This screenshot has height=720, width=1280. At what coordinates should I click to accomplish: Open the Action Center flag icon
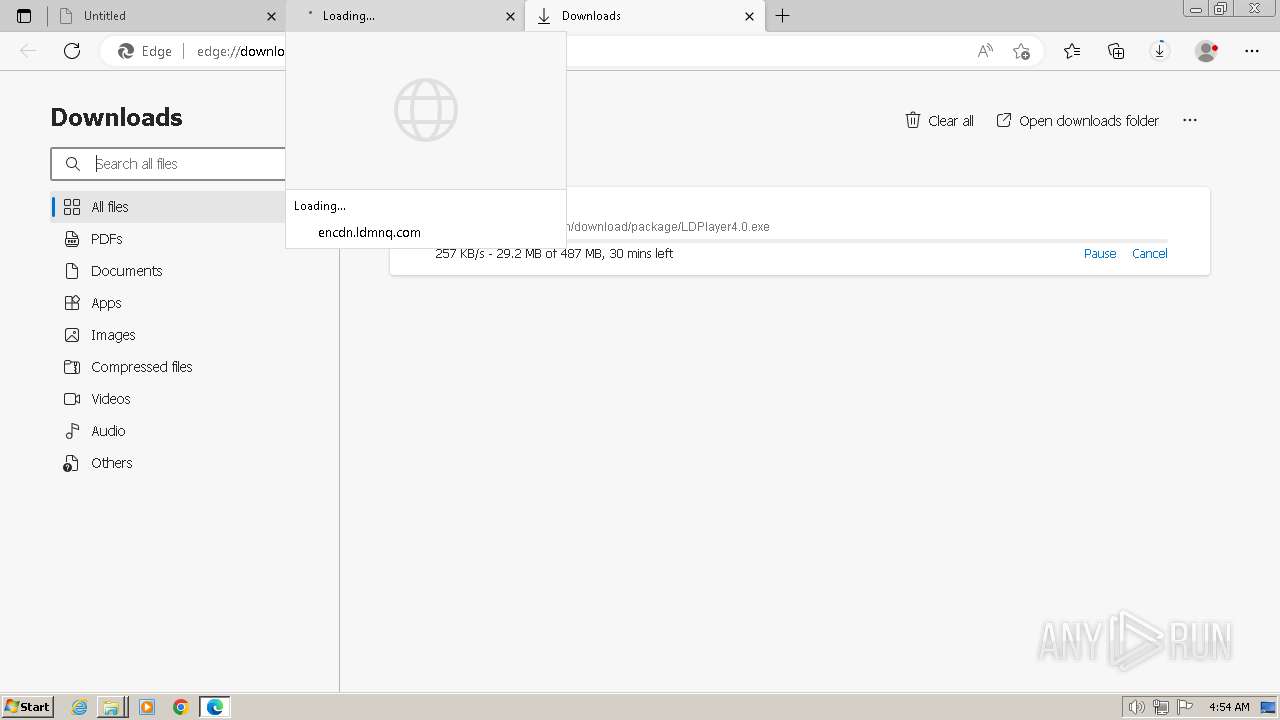pyautogui.click(x=1185, y=707)
